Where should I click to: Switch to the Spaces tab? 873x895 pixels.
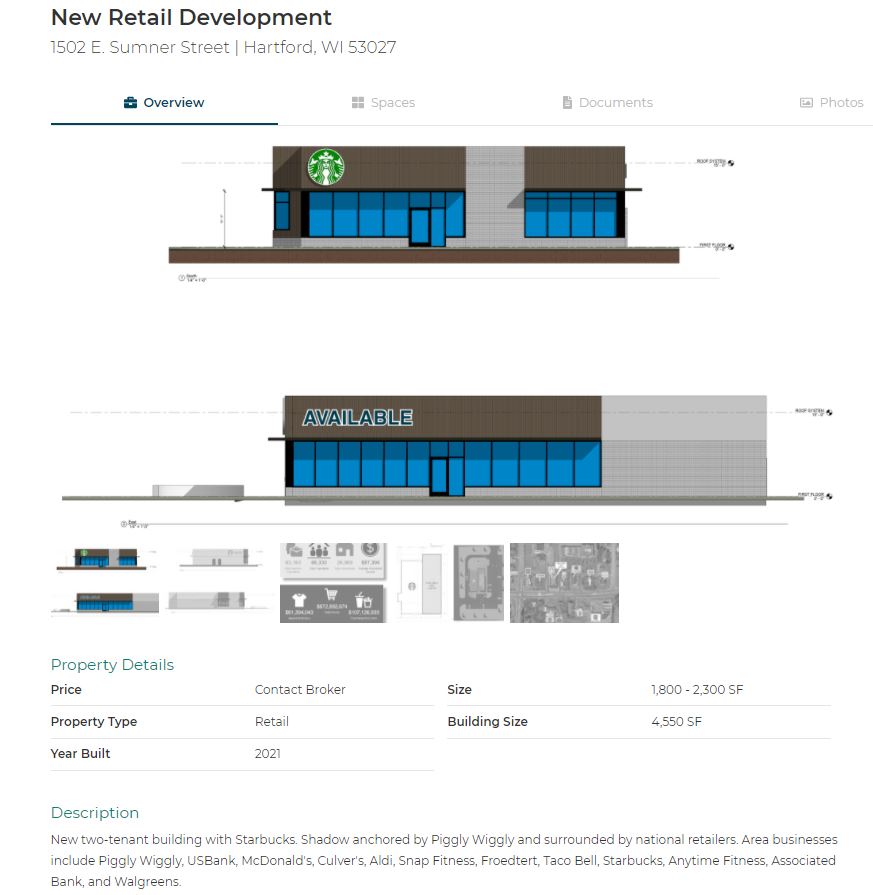pyautogui.click(x=383, y=103)
